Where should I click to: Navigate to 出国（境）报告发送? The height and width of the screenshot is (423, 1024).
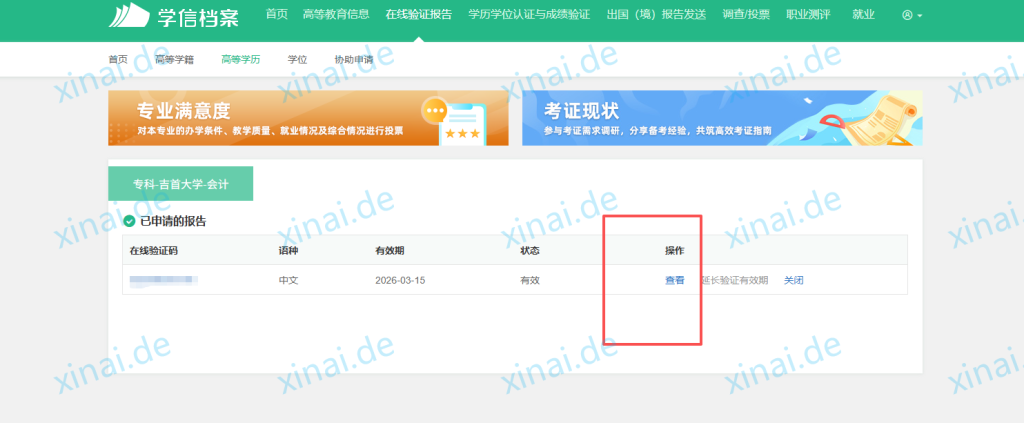656,14
